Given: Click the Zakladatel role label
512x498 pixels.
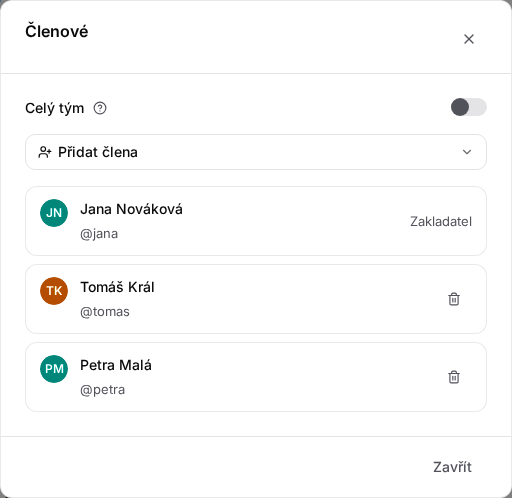Looking at the screenshot, I should (x=441, y=222).
